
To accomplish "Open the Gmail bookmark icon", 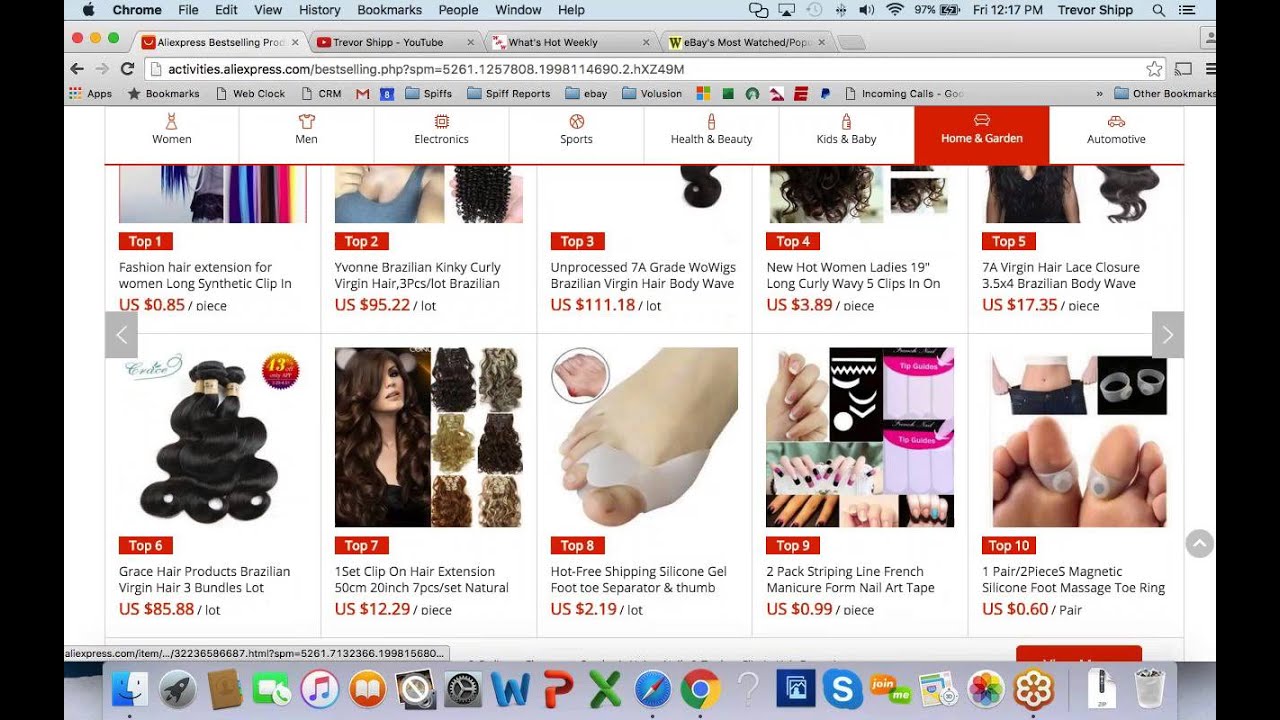I will 363,94.
